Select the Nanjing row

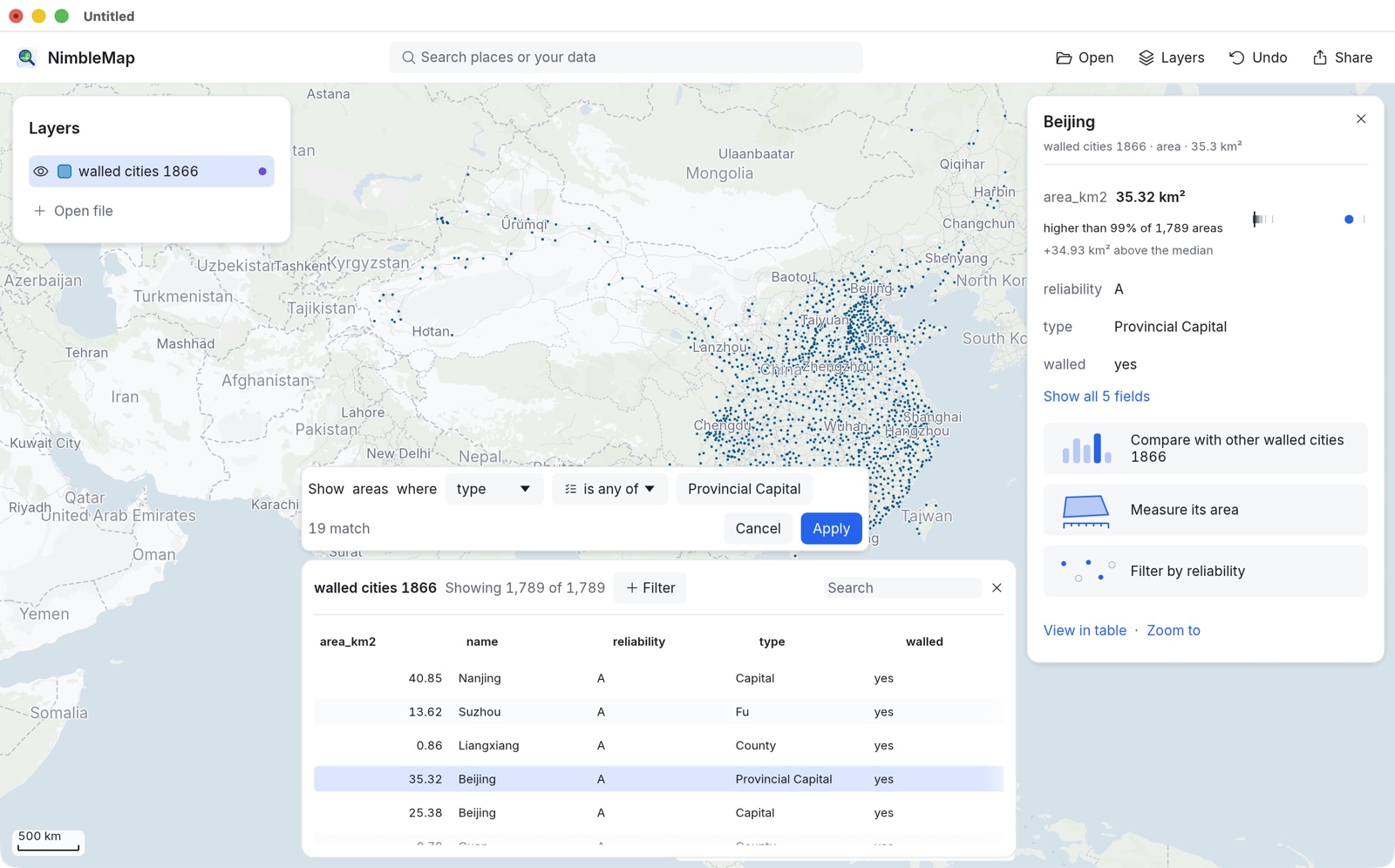point(658,678)
